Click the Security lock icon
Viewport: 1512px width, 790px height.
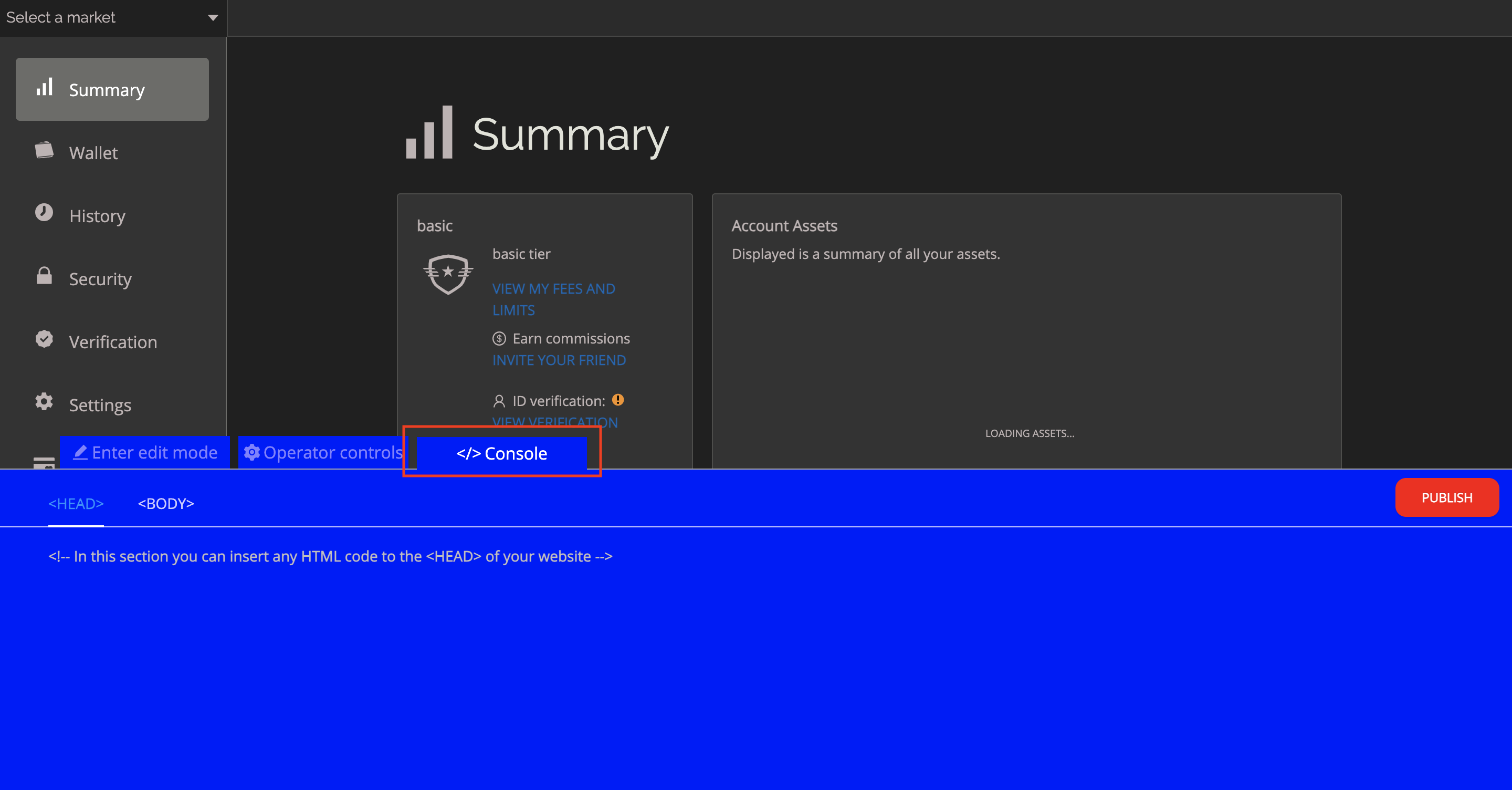point(44,275)
